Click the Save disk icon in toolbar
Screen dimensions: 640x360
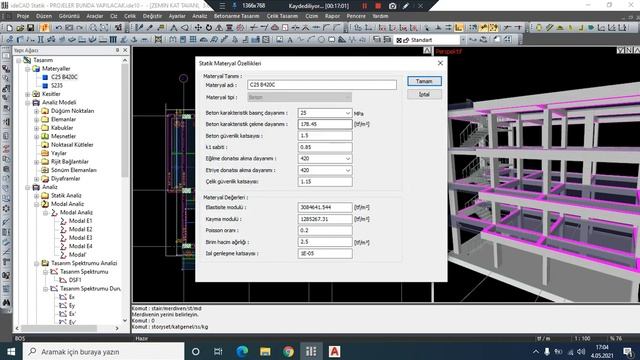coord(31,28)
